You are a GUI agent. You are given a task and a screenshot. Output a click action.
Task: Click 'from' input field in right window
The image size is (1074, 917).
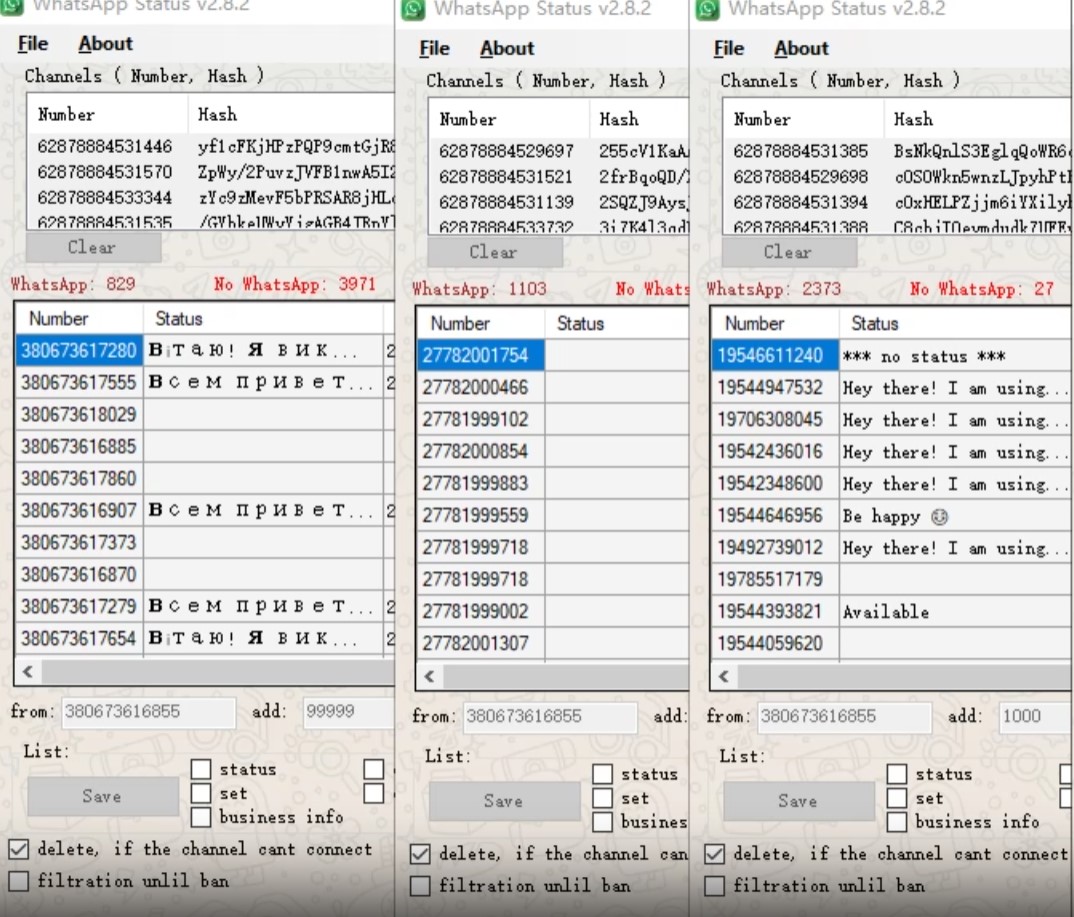[845, 716]
